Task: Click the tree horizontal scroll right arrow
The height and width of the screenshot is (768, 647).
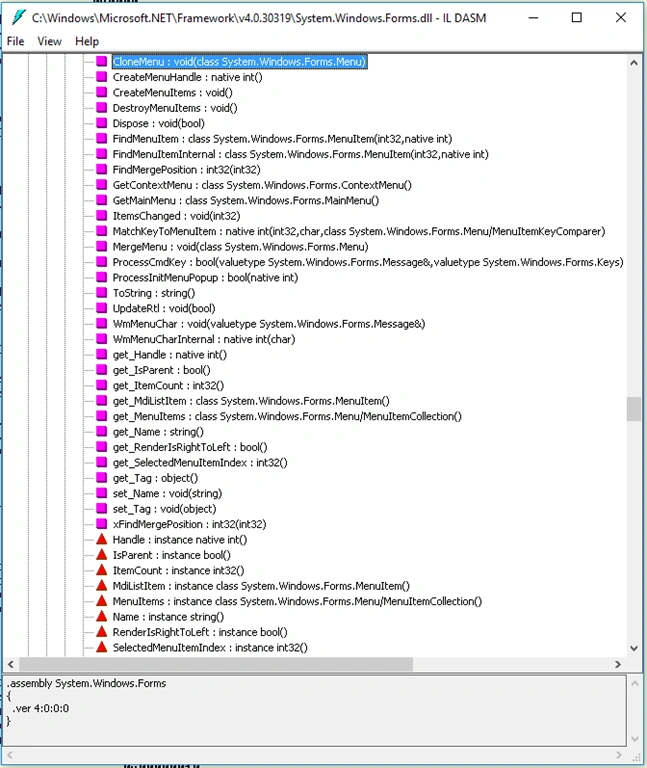Action: pos(618,664)
